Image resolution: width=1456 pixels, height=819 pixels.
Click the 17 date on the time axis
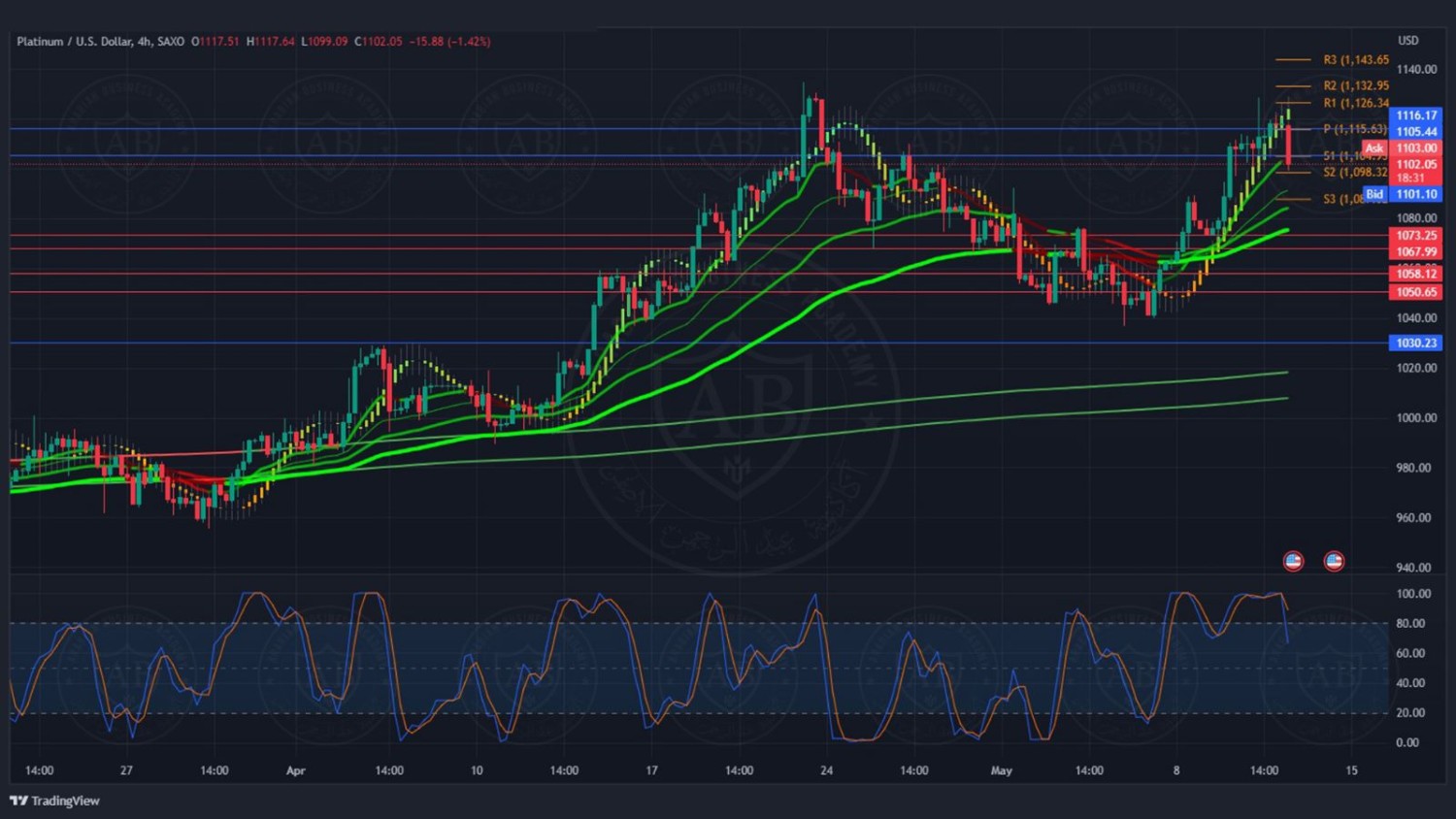point(651,770)
